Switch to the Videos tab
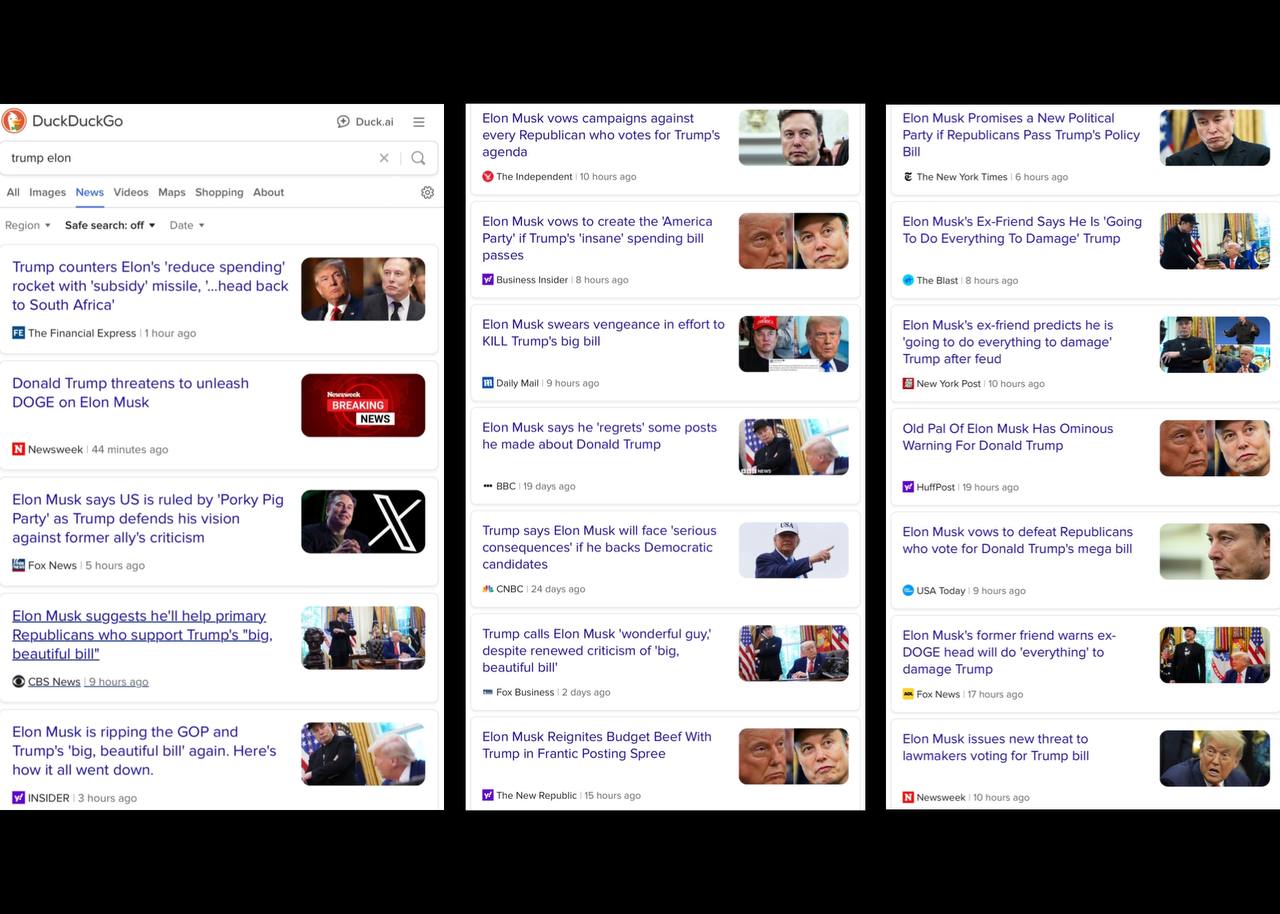Viewport: 1280px width, 914px height. [131, 193]
